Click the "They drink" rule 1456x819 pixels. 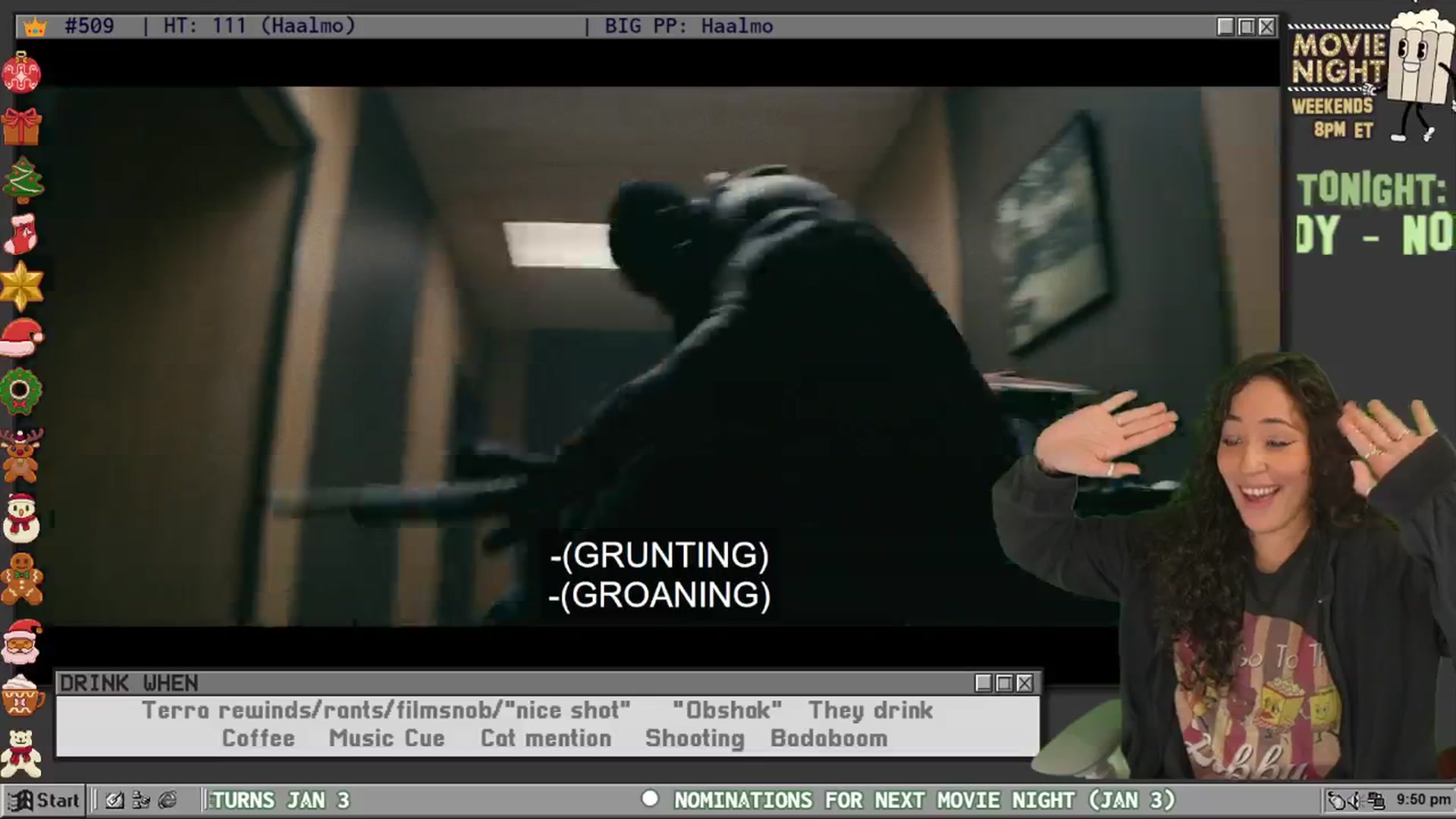click(871, 711)
